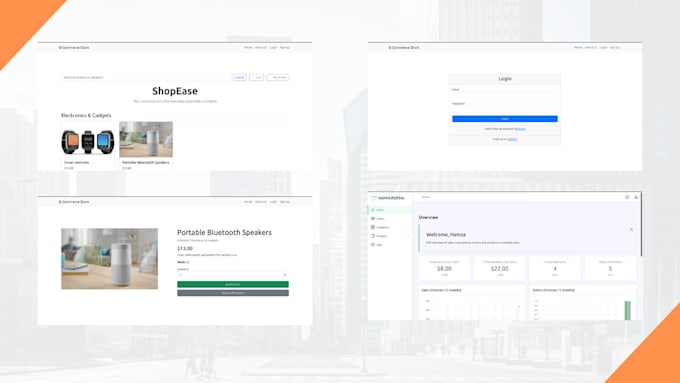Select Orders item in Admin Portal sidebar

point(391,219)
